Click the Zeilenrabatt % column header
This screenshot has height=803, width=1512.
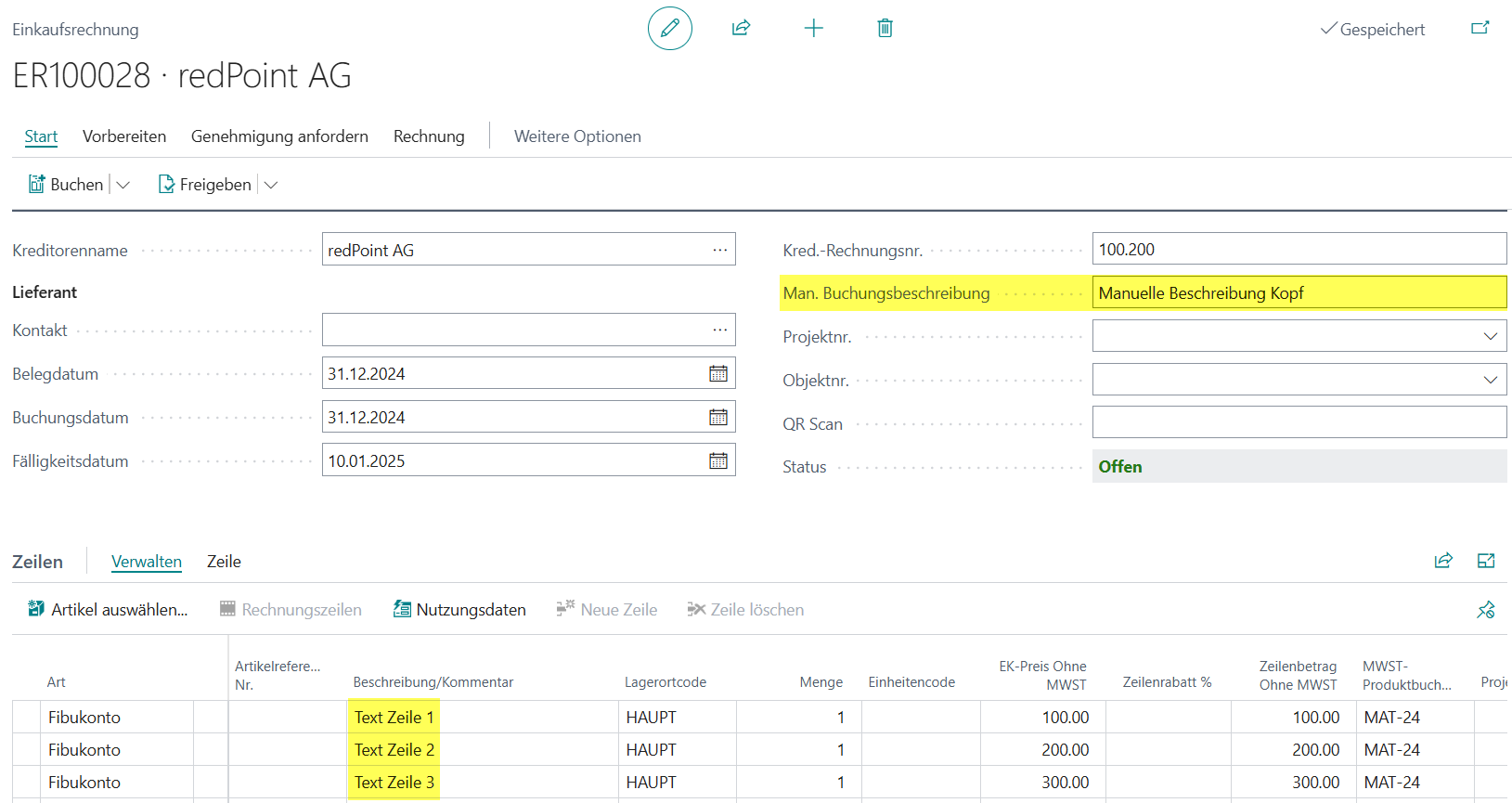pos(1167,681)
